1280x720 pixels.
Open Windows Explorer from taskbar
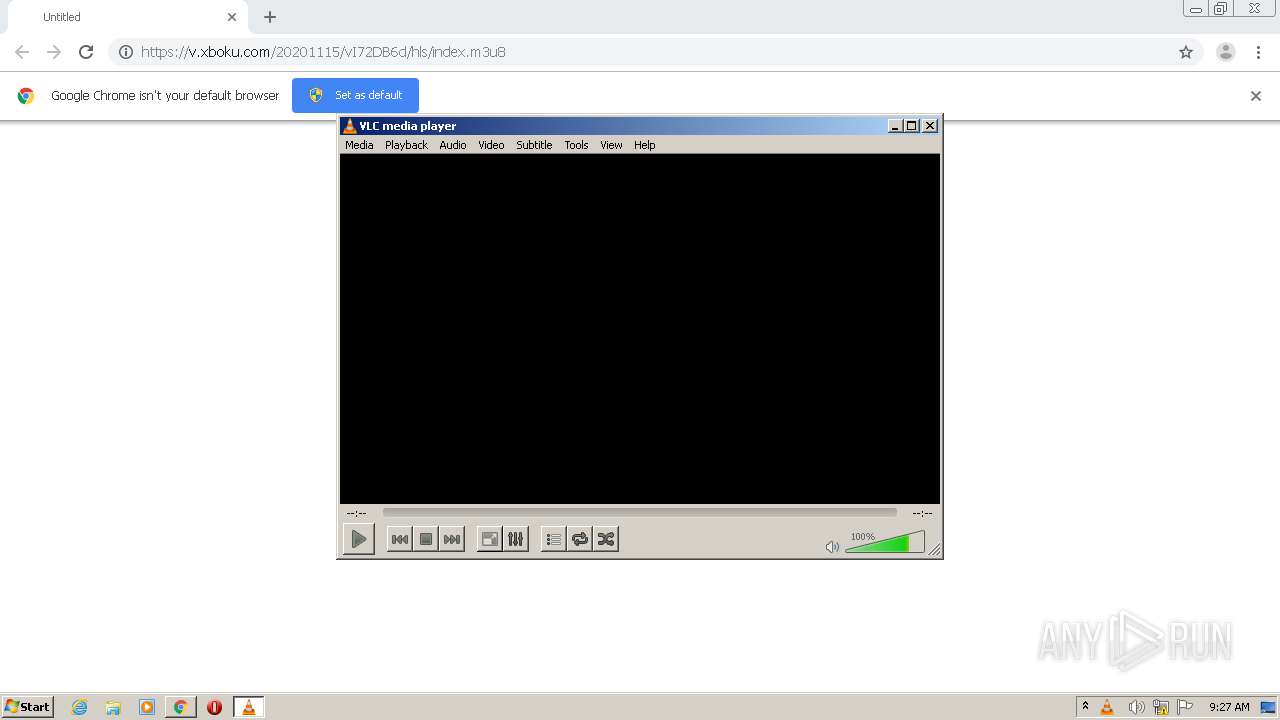click(113, 707)
